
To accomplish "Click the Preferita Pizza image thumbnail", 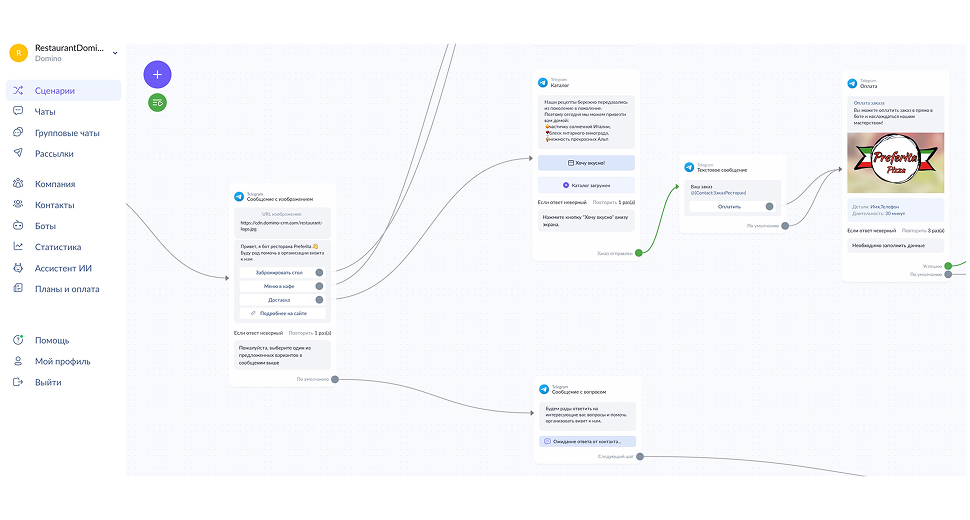I will 895,164.
